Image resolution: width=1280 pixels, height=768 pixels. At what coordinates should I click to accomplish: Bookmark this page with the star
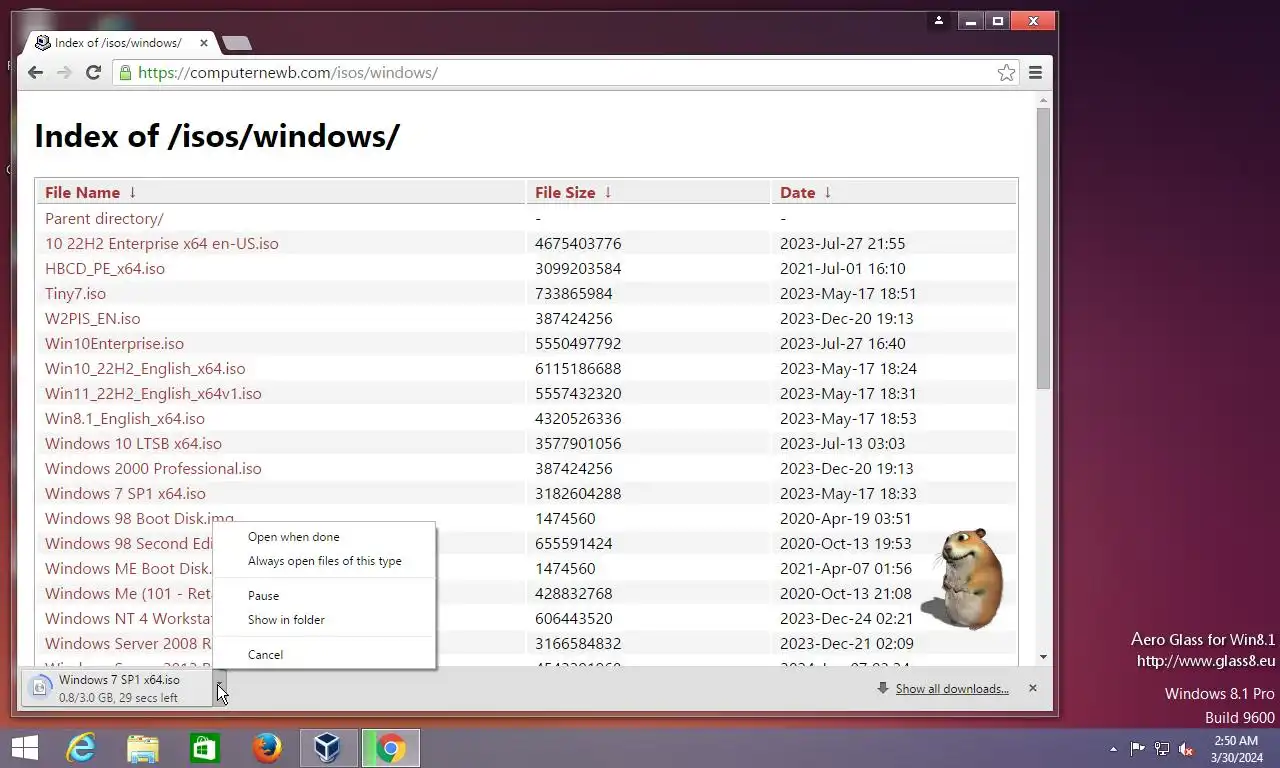(x=1006, y=72)
